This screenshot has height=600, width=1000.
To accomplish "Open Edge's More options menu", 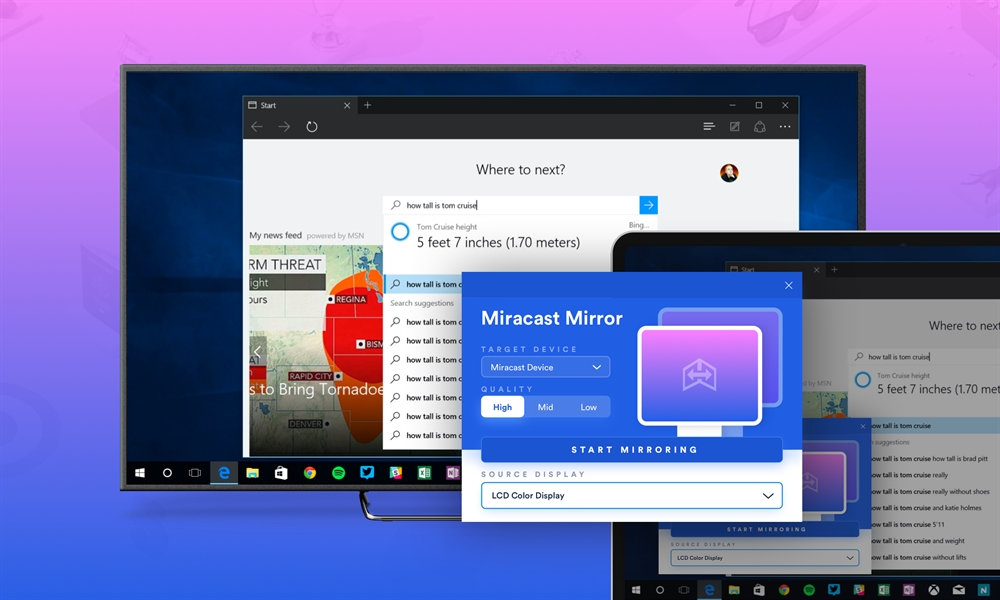I will 785,126.
